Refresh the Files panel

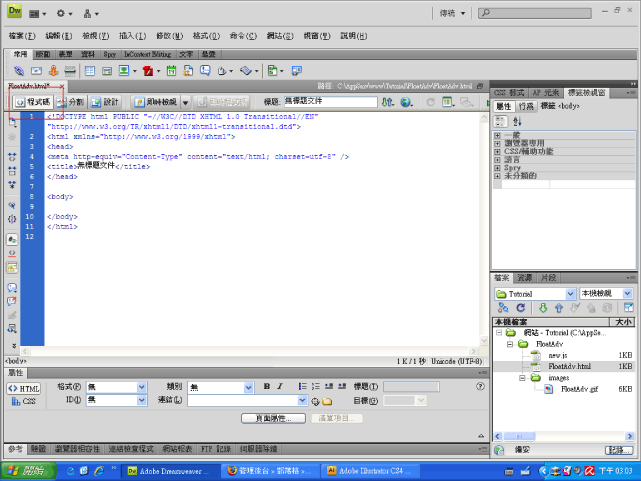coord(520,308)
